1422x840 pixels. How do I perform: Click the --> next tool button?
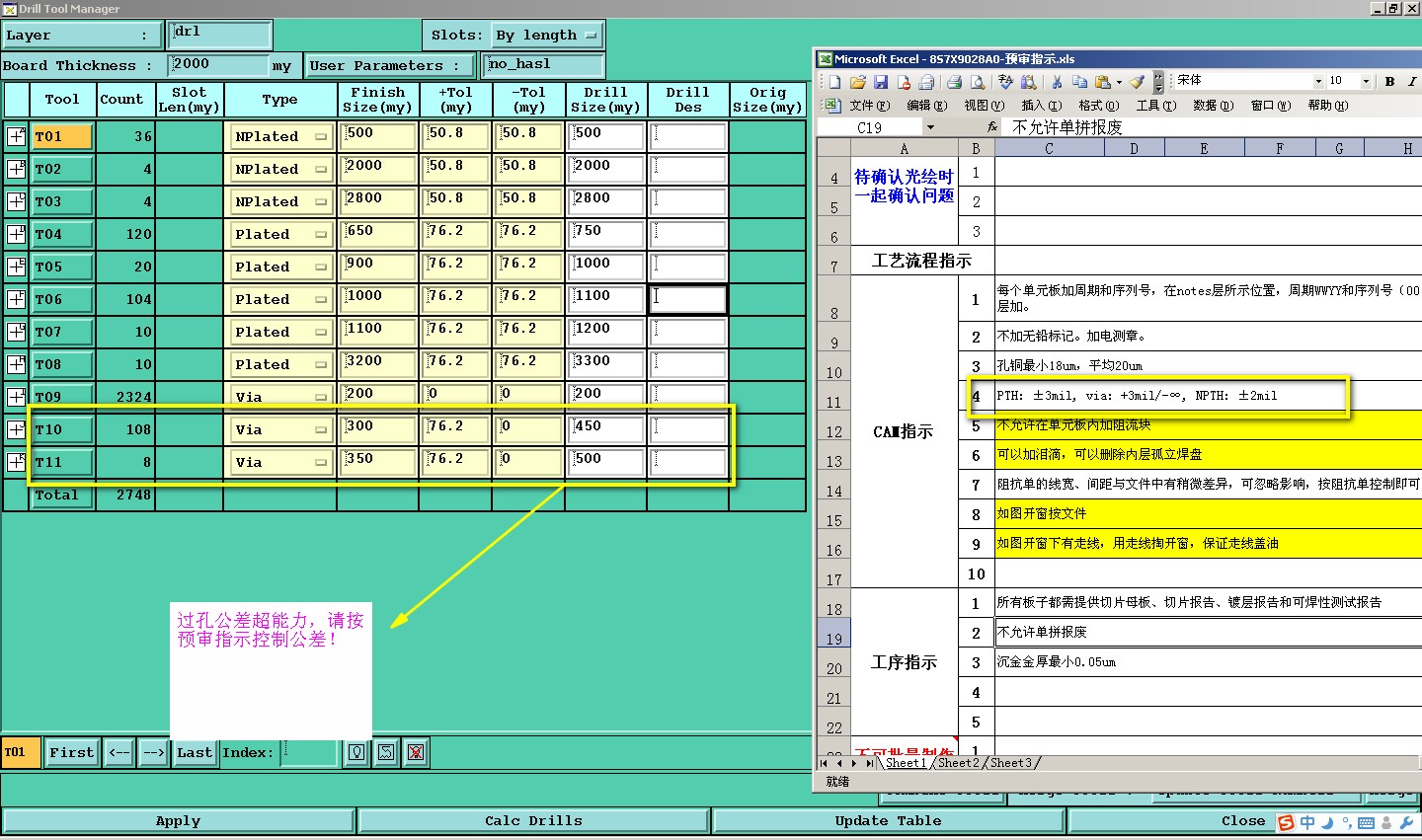(x=153, y=752)
